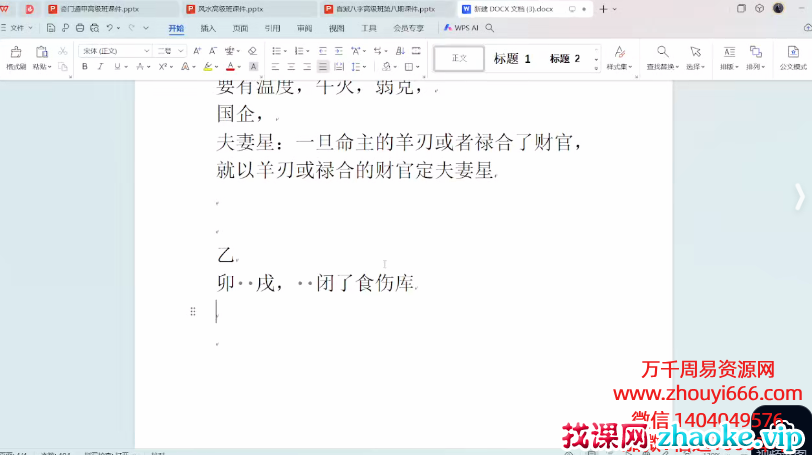Open the Style Set (样式集) icon
The image size is (812, 455).
pos(619,52)
